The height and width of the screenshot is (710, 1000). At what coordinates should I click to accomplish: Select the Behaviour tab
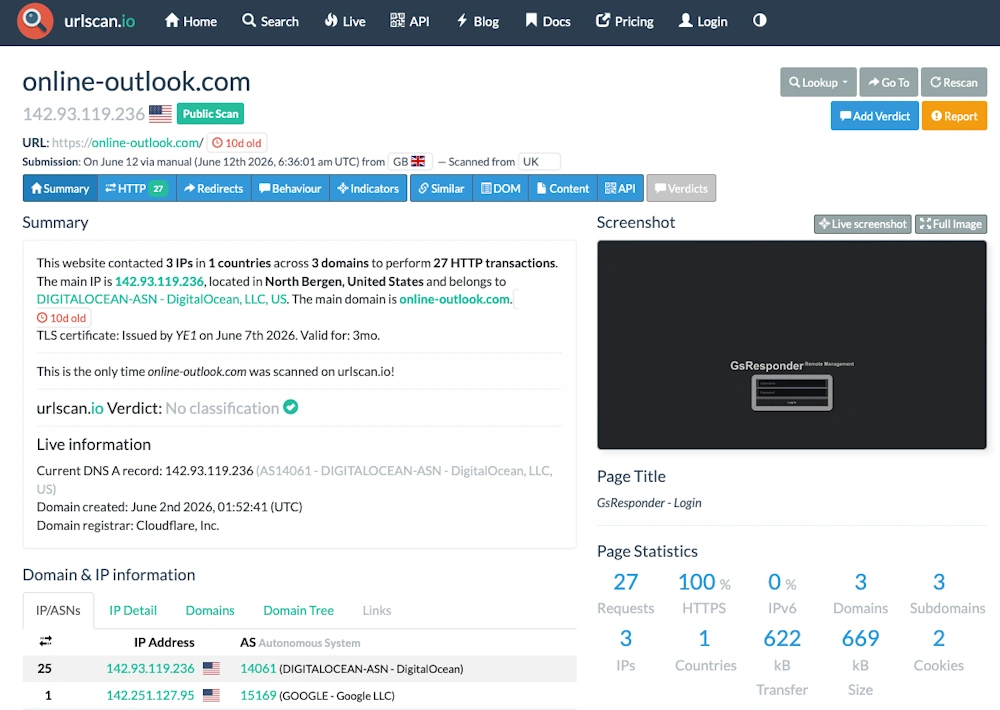290,188
